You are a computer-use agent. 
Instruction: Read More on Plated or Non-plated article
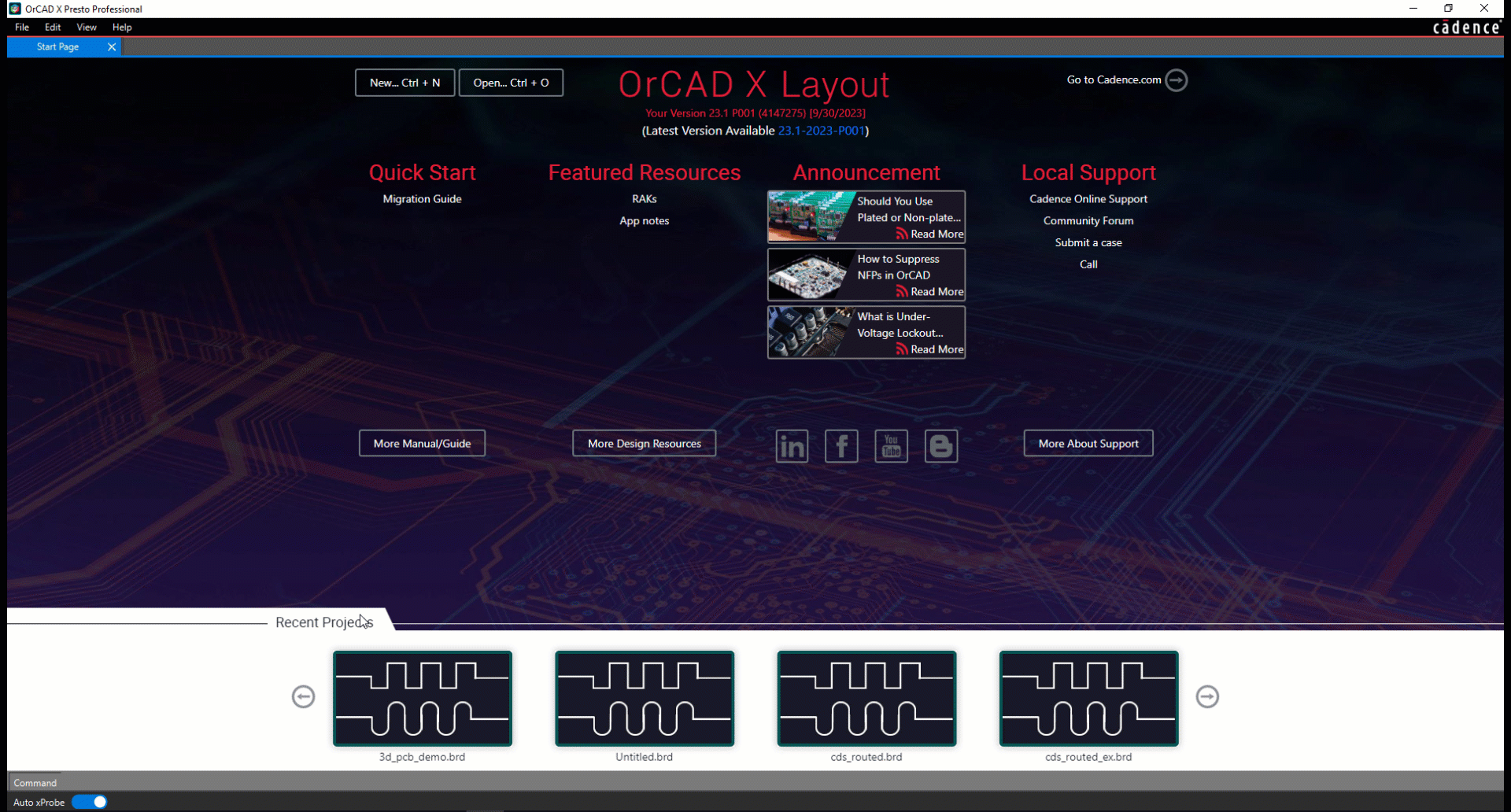(x=937, y=234)
